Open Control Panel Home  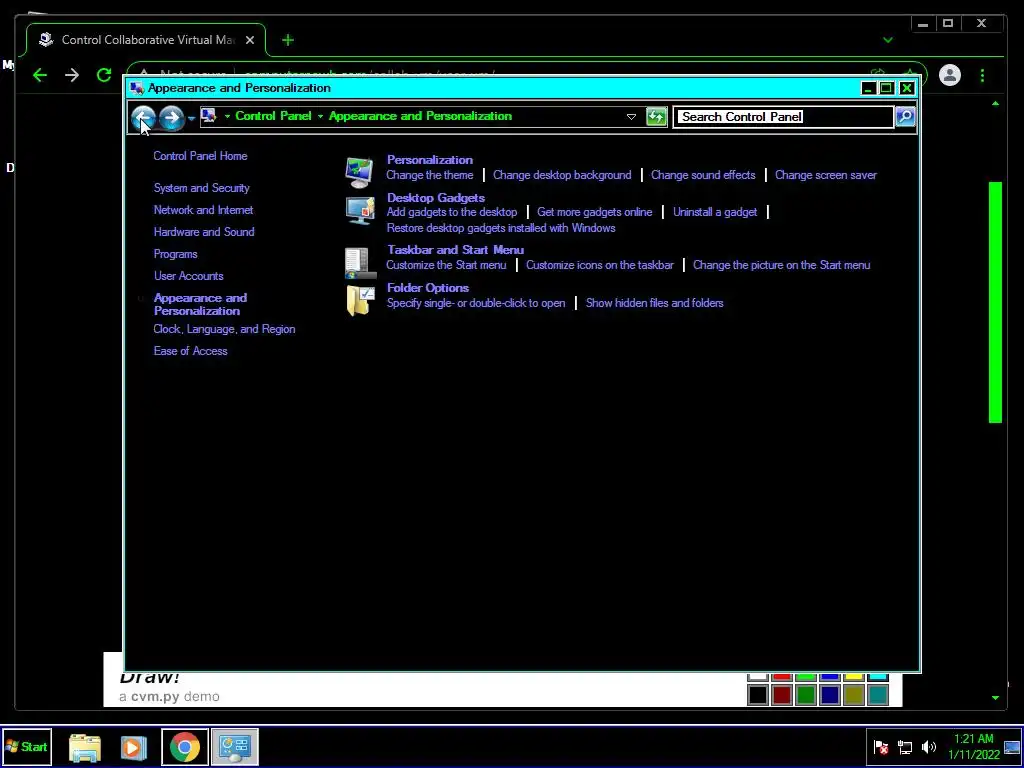coord(200,155)
